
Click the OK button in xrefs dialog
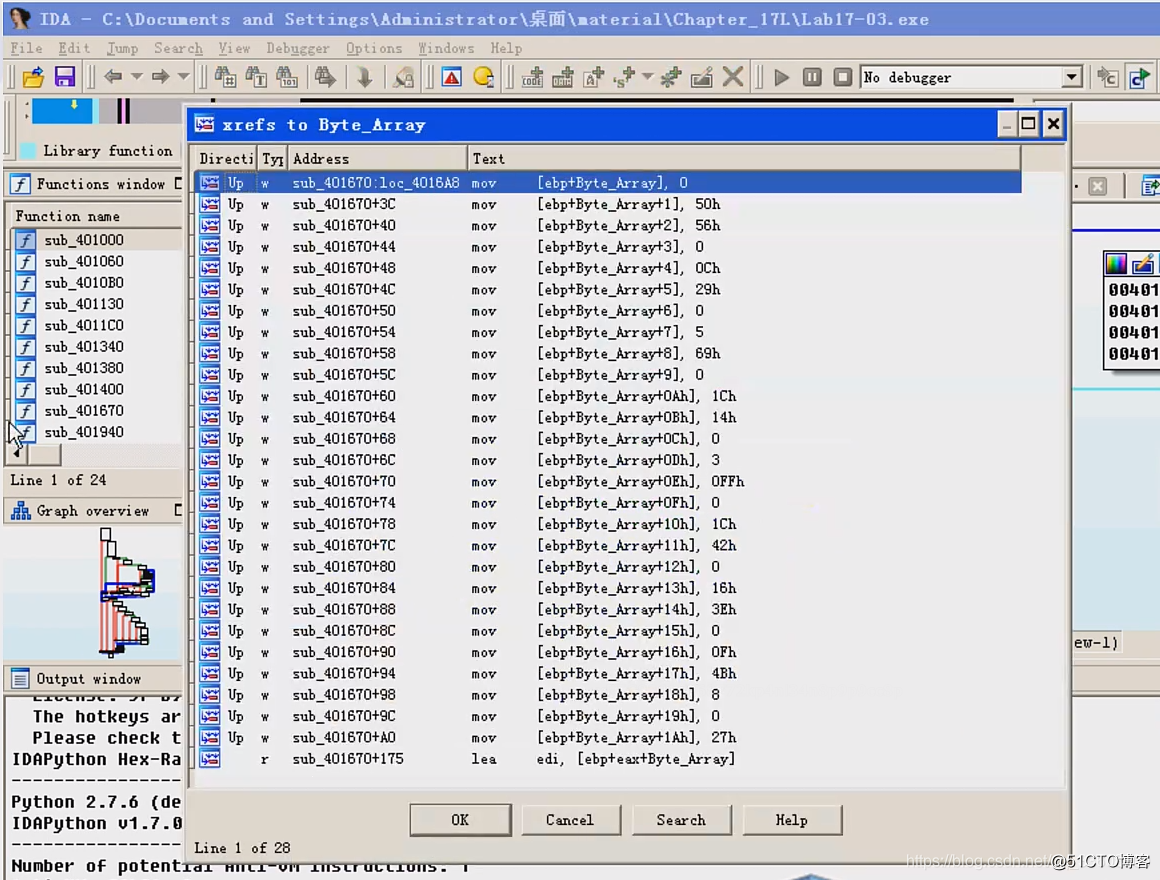point(460,820)
